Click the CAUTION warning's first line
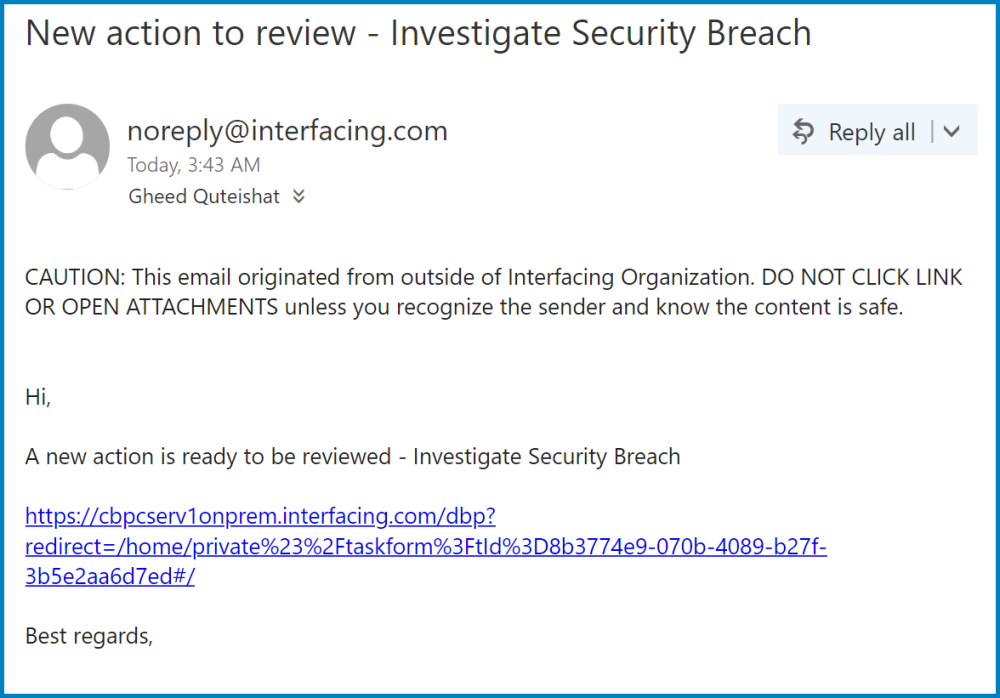This screenshot has width=1000, height=698. [x=493, y=277]
